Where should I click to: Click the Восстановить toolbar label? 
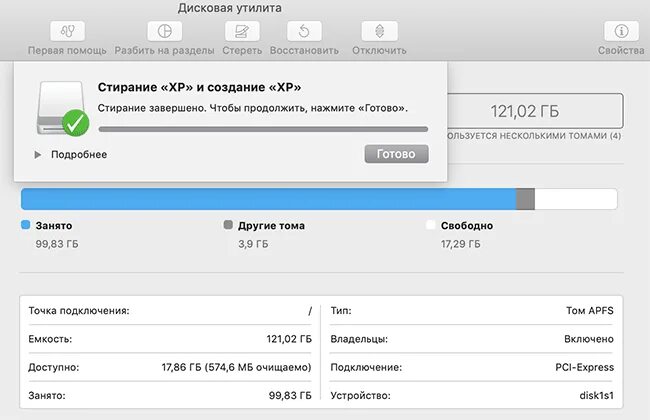pos(304,51)
